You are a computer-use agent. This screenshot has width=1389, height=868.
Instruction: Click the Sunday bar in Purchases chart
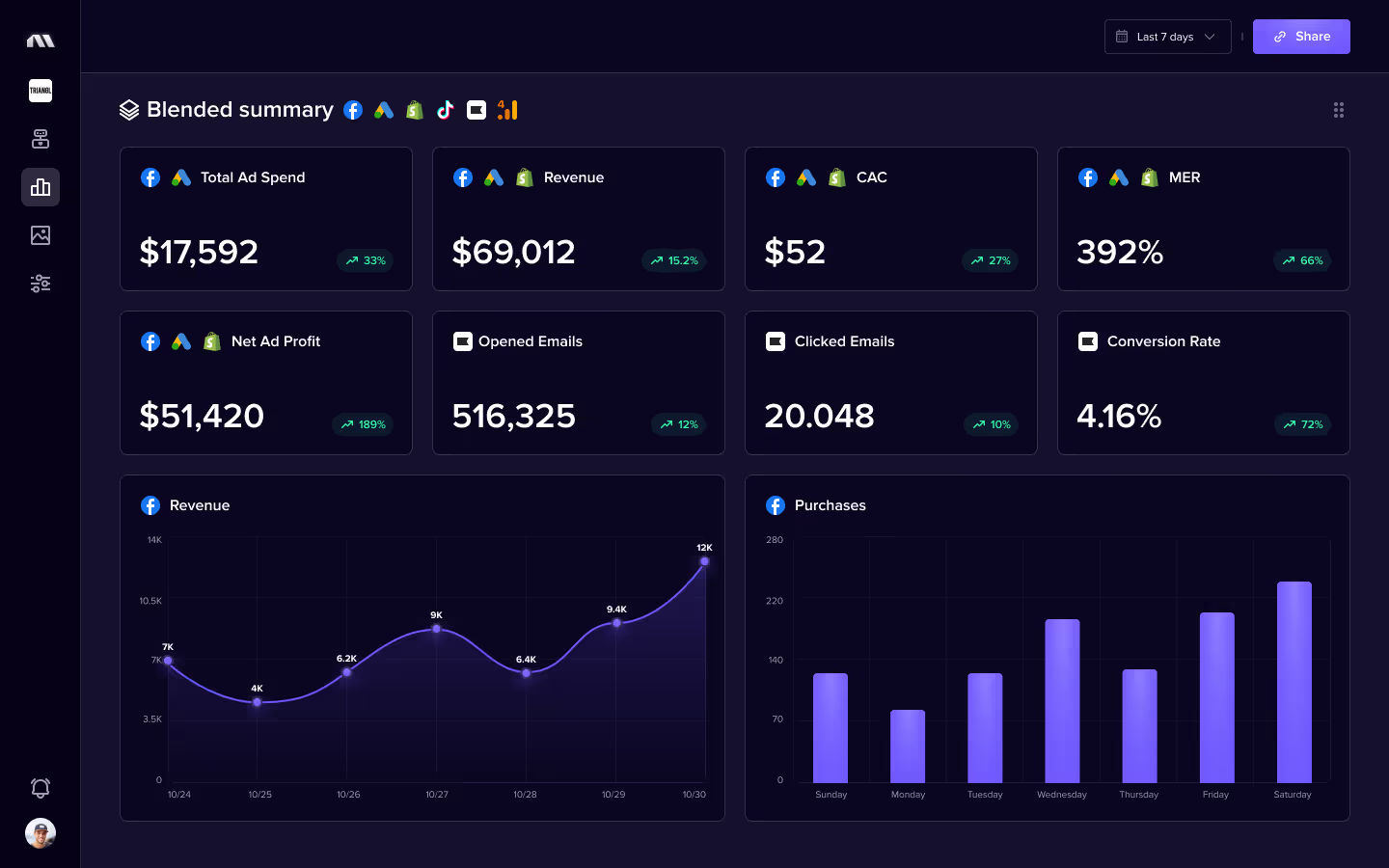[831, 728]
